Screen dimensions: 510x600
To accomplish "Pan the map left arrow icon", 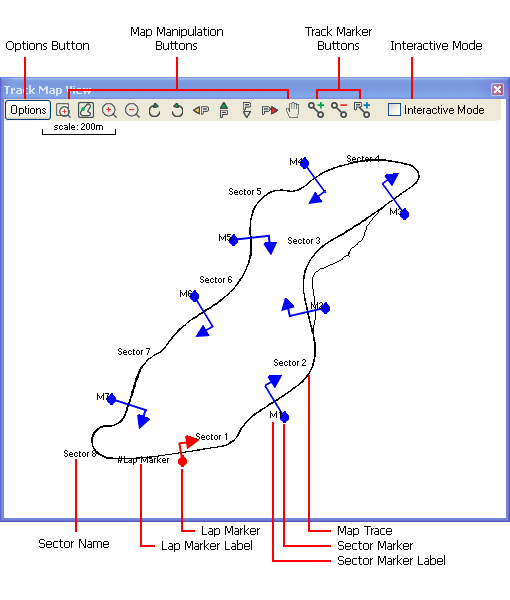I will [201, 111].
